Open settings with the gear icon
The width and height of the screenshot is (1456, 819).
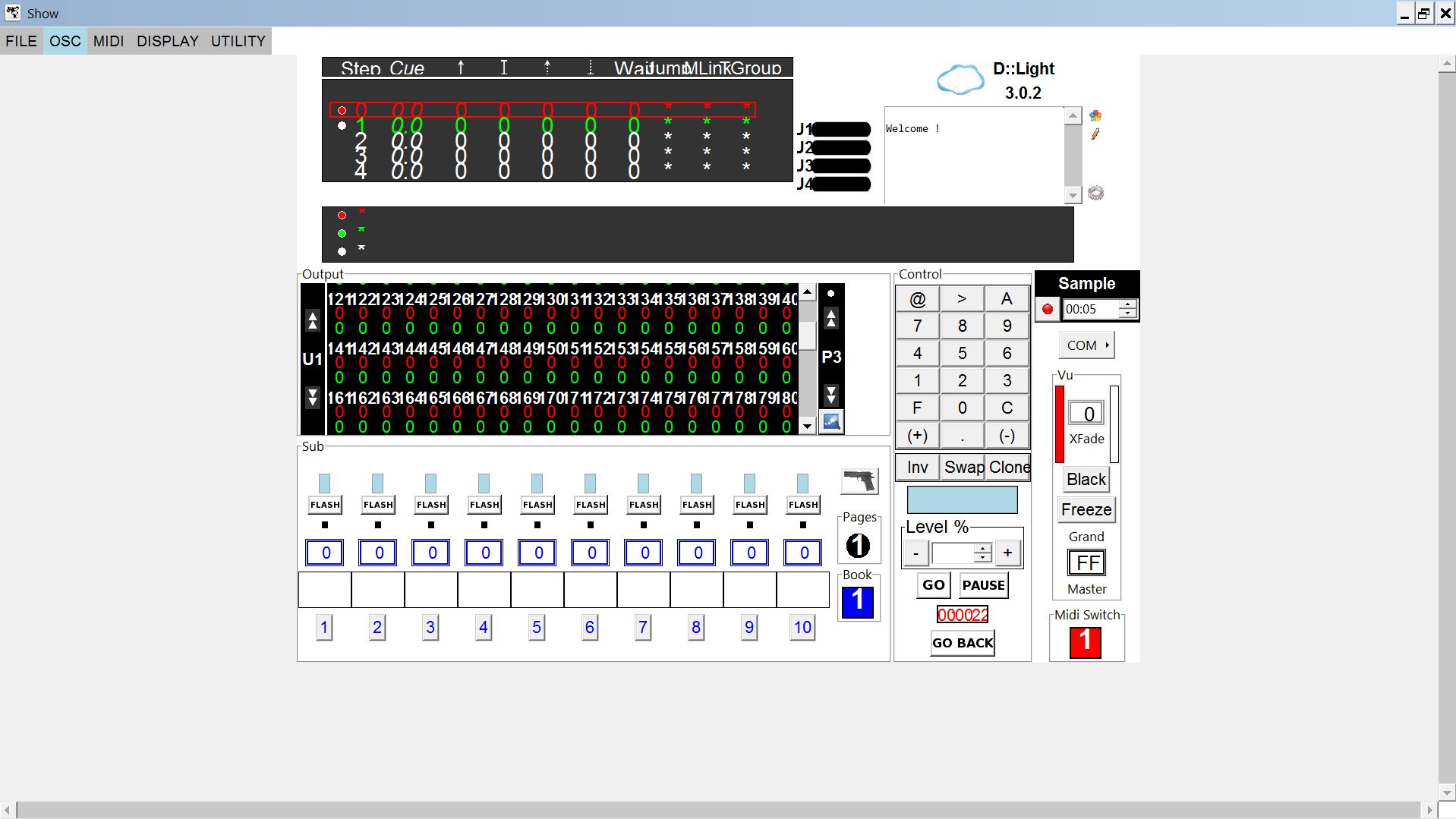(1095, 193)
